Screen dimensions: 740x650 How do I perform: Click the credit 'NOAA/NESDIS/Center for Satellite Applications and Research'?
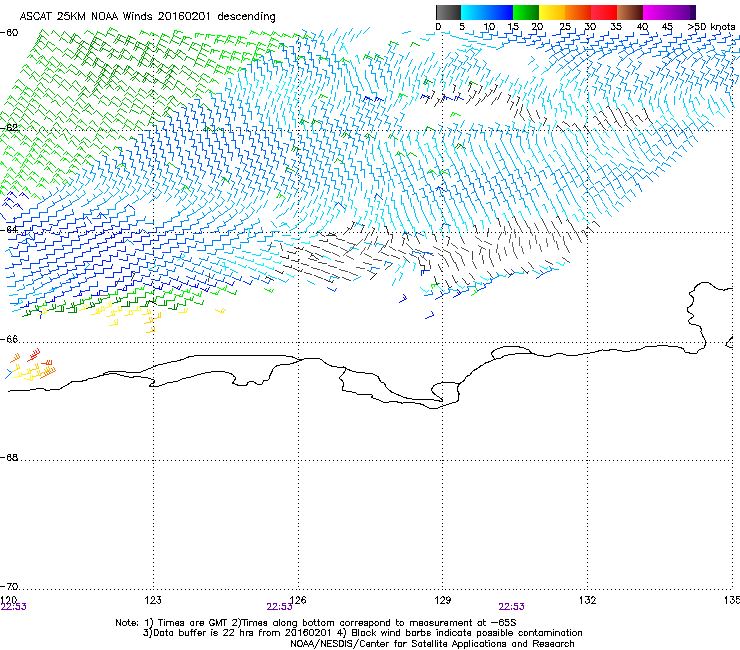(x=432, y=643)
